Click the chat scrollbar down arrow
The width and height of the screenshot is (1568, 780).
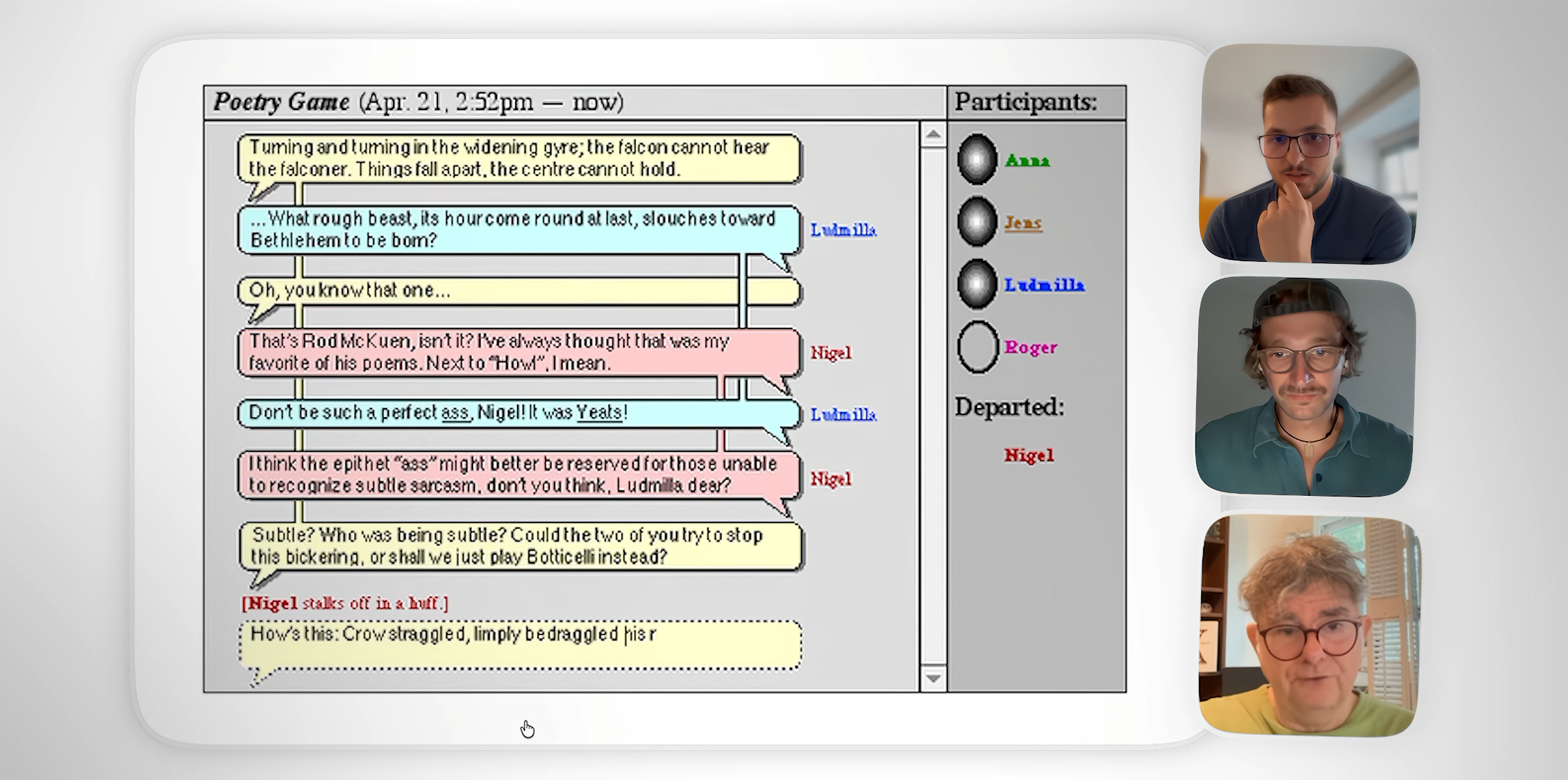tap(933, 678)
